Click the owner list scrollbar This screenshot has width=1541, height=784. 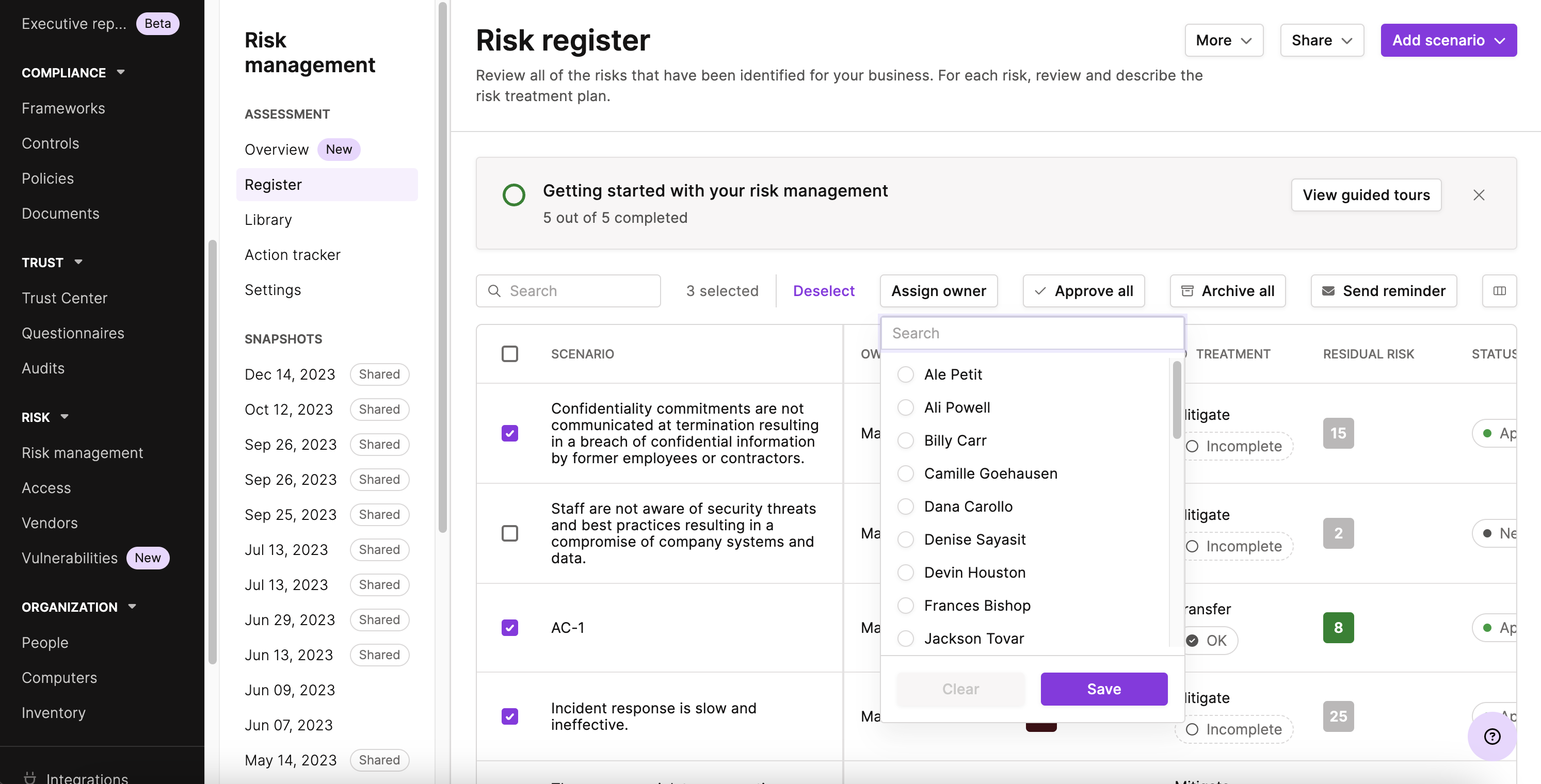pos(1176,399)
